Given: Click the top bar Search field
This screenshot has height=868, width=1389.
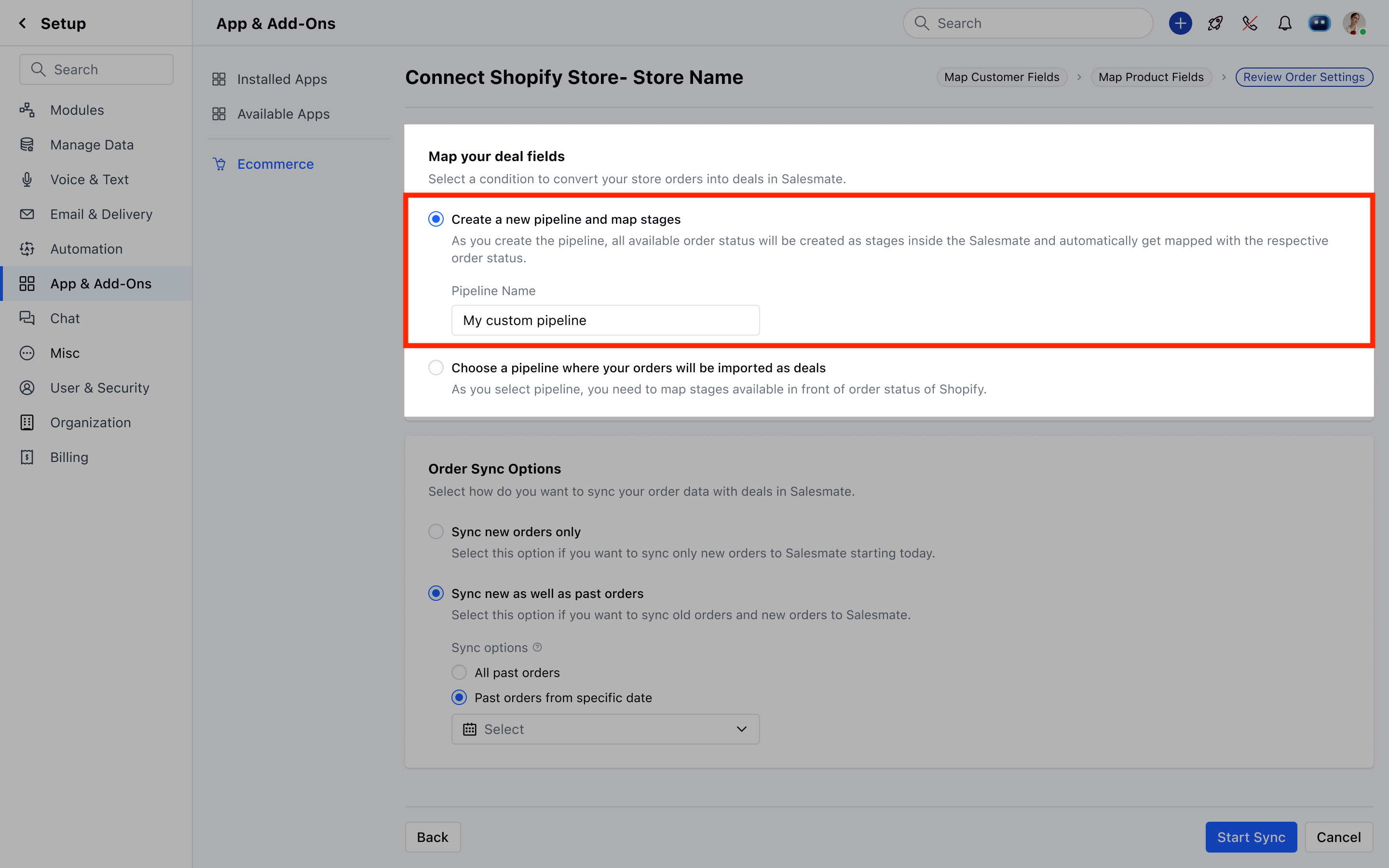Looking at the screenshot, I should click(1027, 23).
